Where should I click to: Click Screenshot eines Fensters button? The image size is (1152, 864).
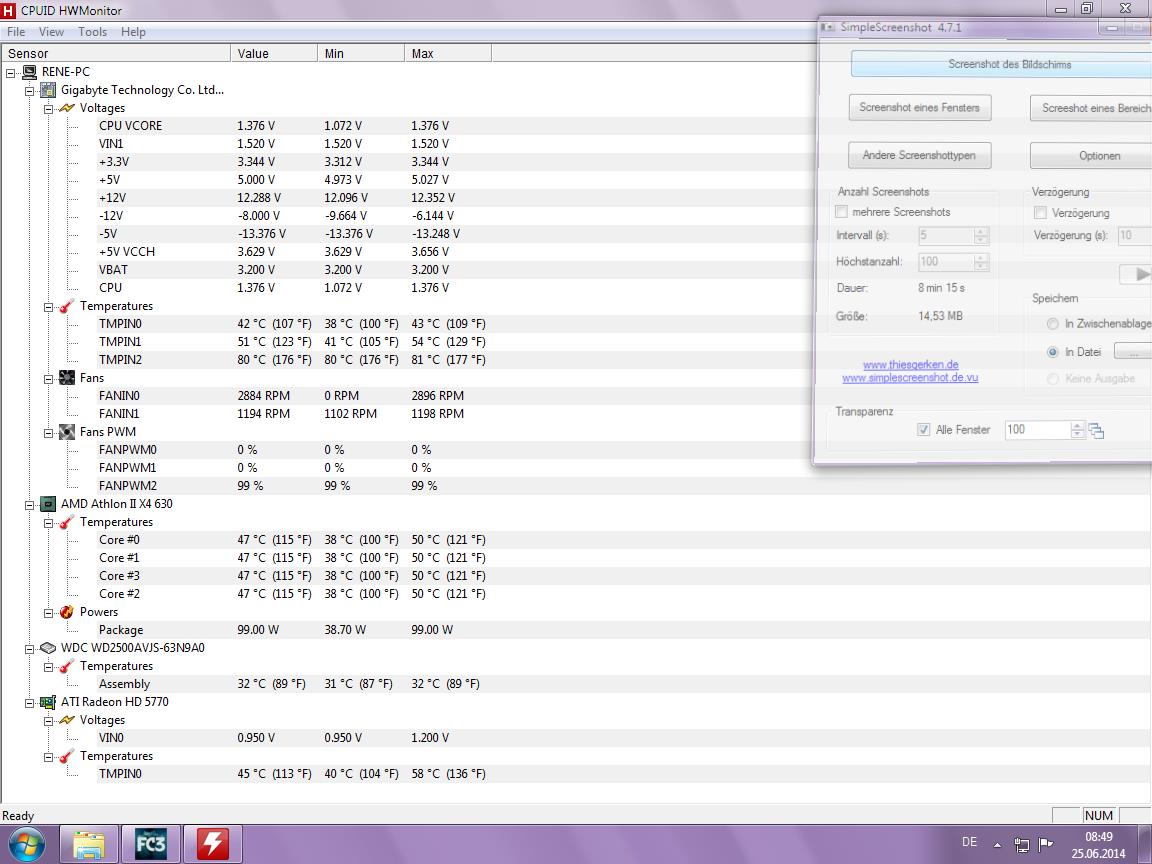(920, 107)
